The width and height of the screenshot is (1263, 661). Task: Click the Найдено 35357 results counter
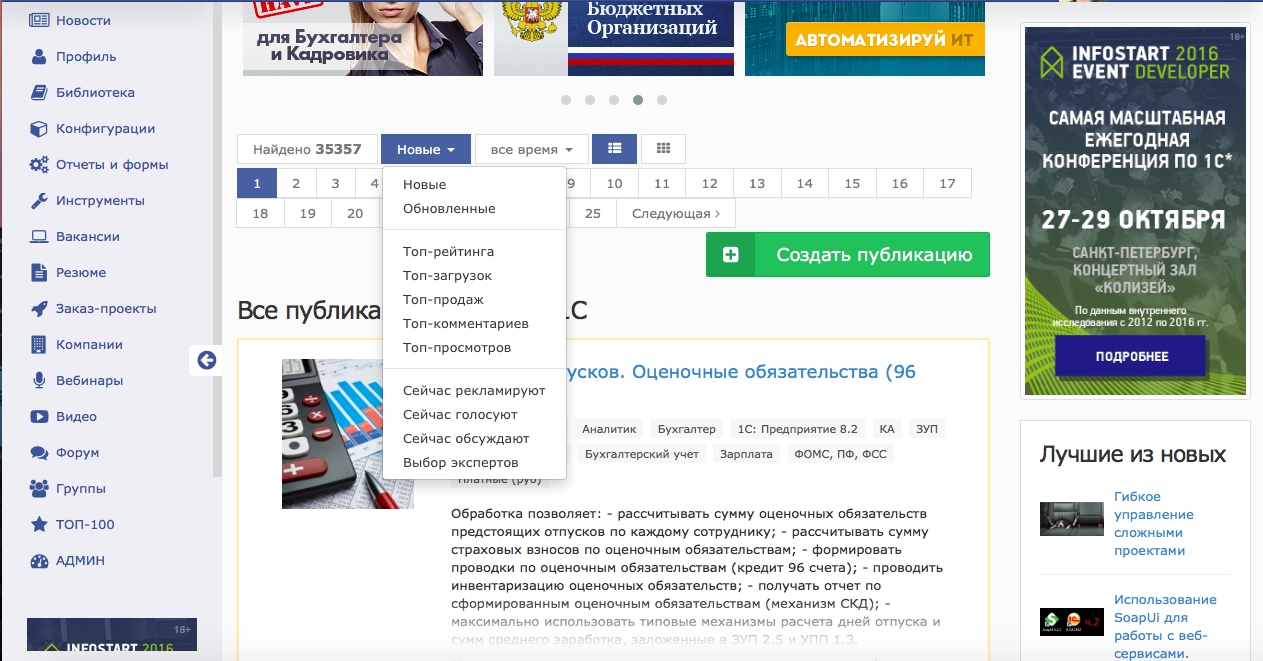tap(307, 149)
